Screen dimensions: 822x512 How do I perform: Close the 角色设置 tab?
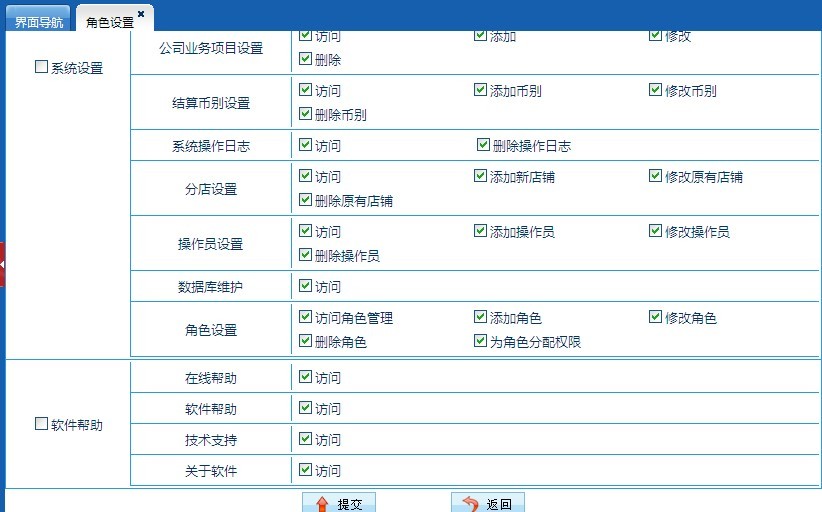141,14
